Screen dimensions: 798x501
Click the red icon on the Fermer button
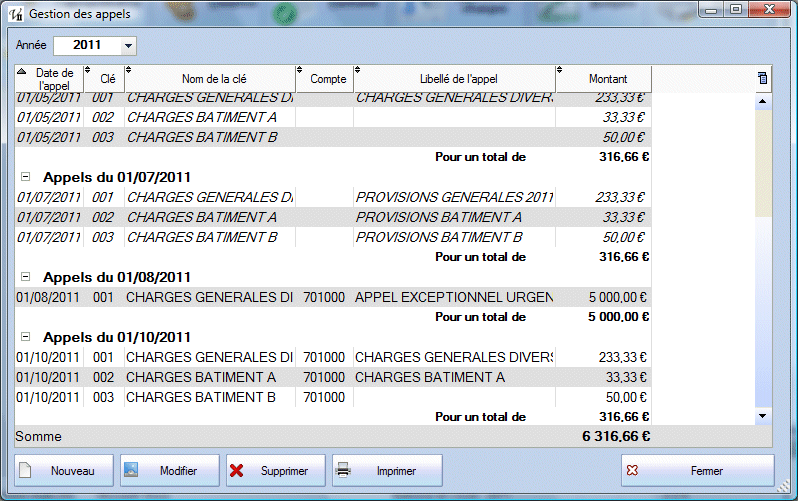click(x=631, y=470)
